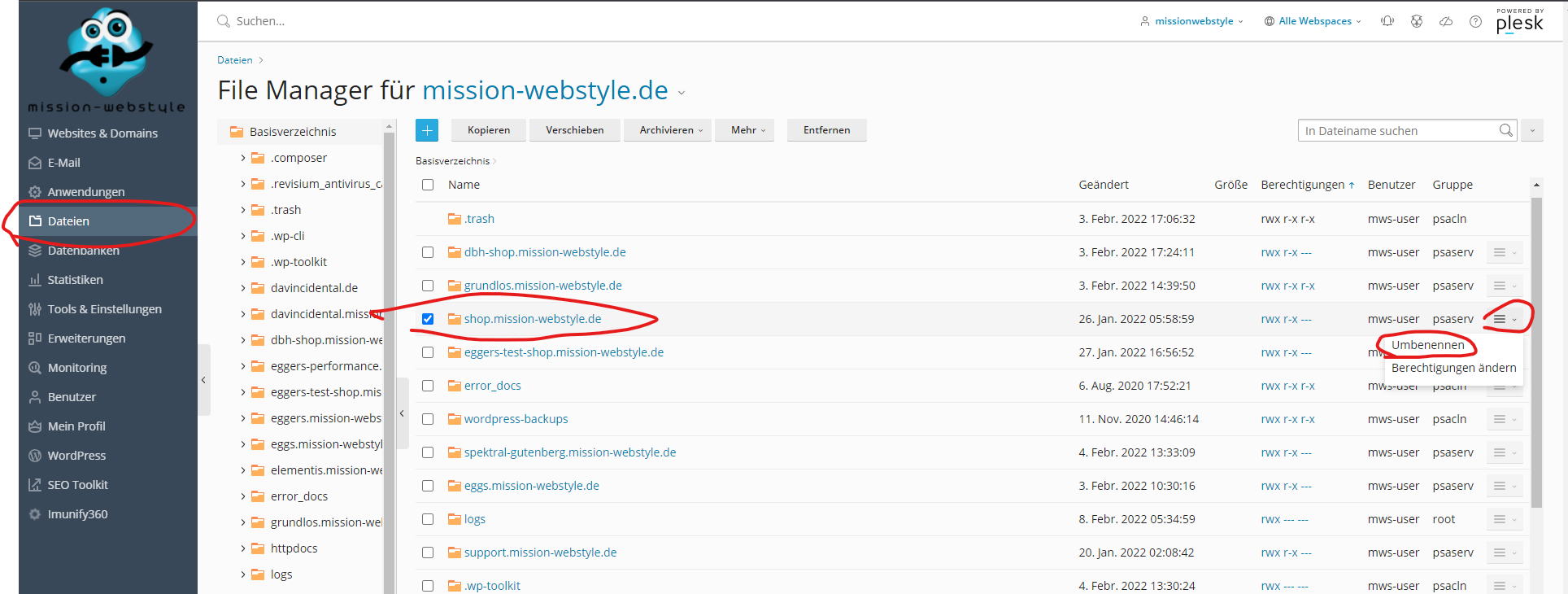Open Imunify360 from the sidebar
Image resolution: width=1568 pixels, height=594 pixels.
click(x=77, y=514)
